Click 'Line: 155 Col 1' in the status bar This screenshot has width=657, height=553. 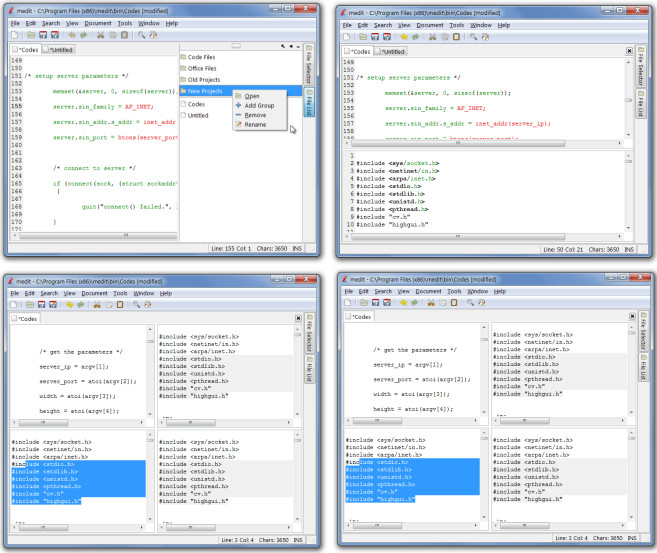tap(231, 248)
